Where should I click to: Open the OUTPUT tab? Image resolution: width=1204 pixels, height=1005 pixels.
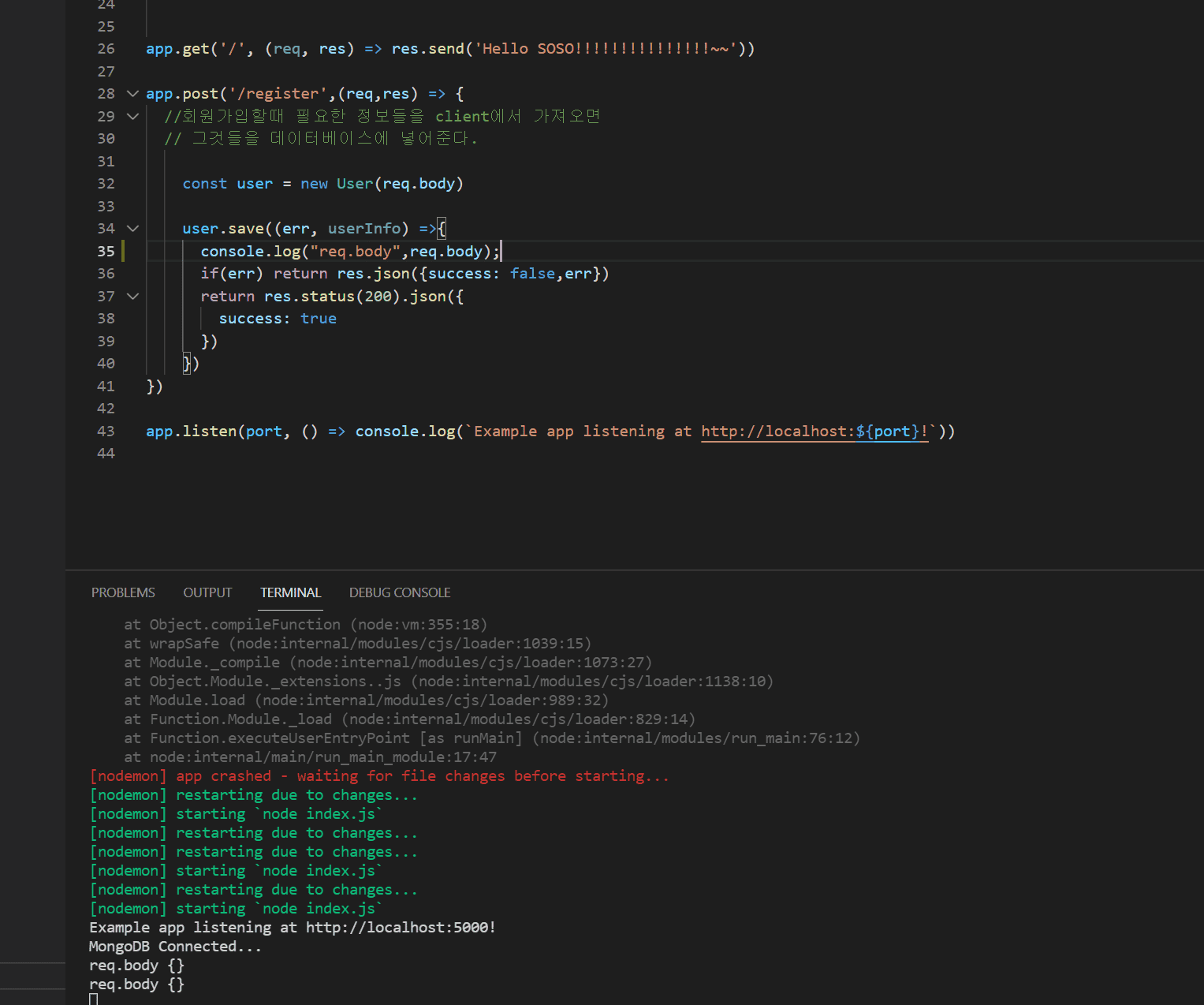(x=207, y=592)
